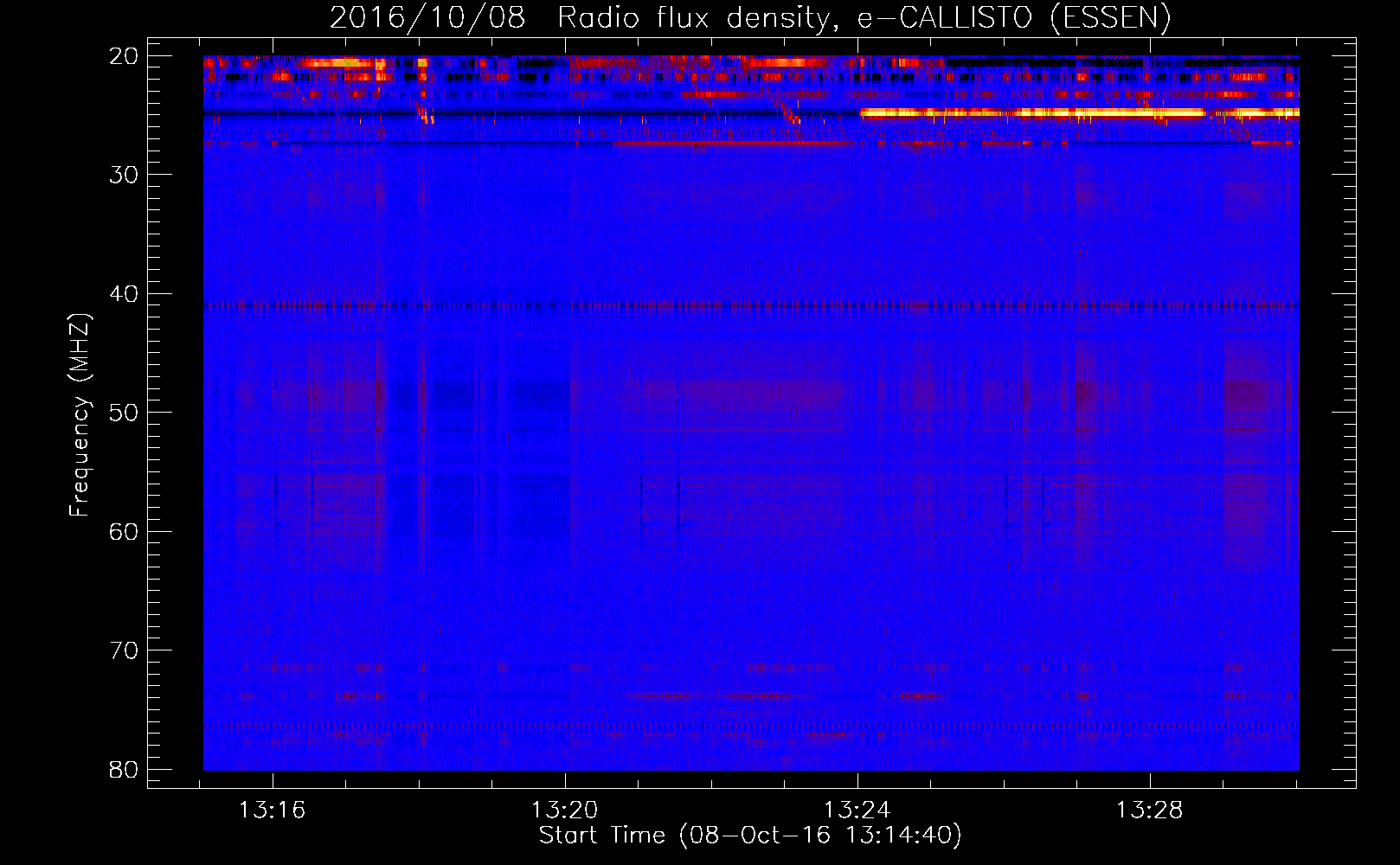Click the 60 frequency tick label

(124, 531)
